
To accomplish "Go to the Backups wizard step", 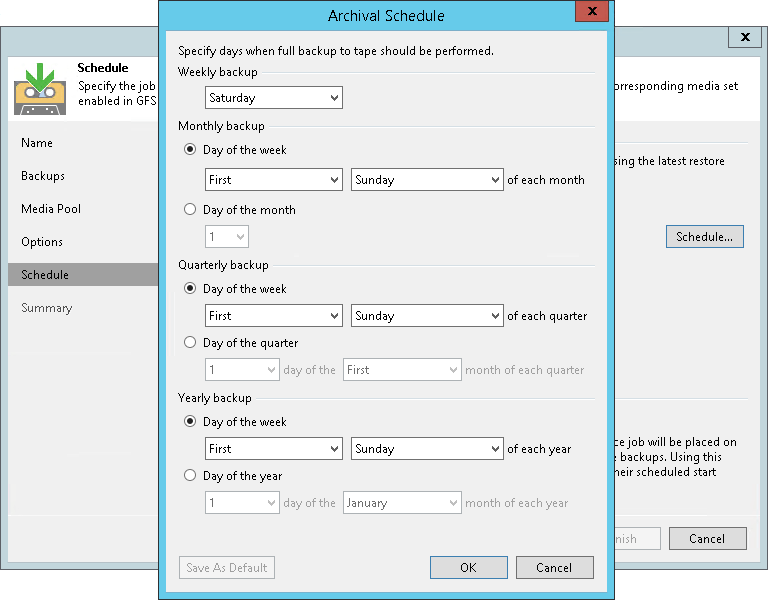I will coord(43,176).
